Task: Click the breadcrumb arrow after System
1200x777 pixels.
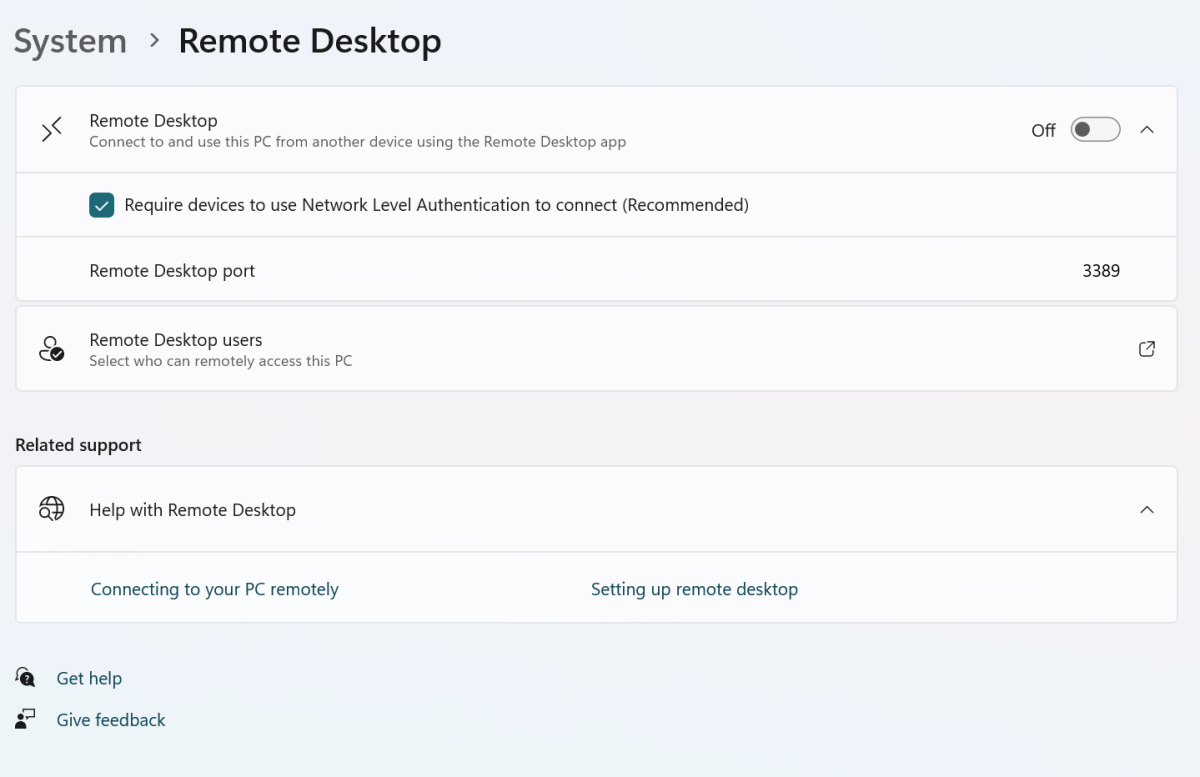Action: tap(154, 41)
